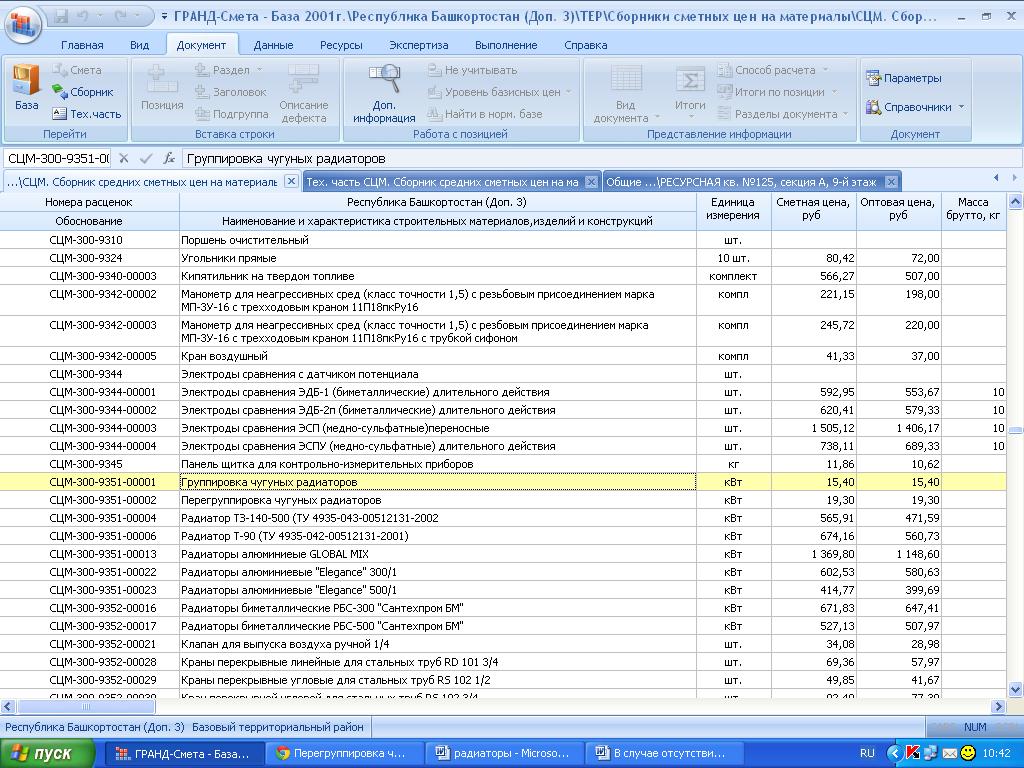Click the GRAND-Smeta application orb button
This screenshot has height=768, width=1024.
click(x=22, y=22)
